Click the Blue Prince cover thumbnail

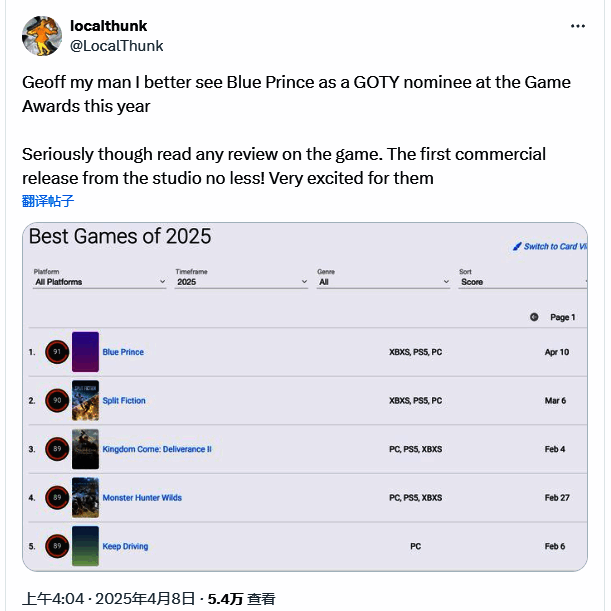tap(85, 352)
